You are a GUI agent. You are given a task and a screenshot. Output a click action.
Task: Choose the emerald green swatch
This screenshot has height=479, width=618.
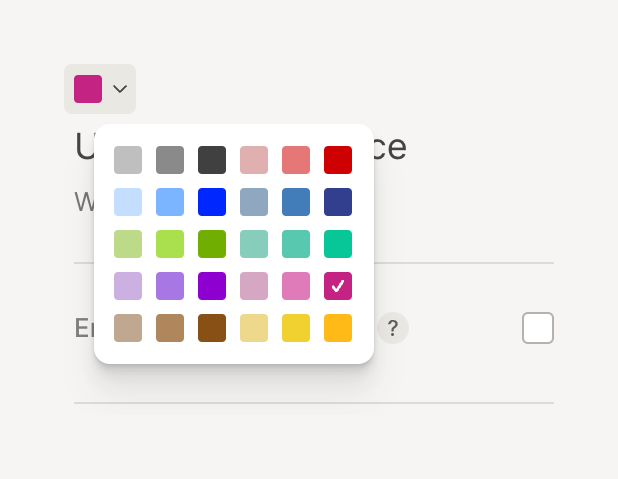point(338,244)
